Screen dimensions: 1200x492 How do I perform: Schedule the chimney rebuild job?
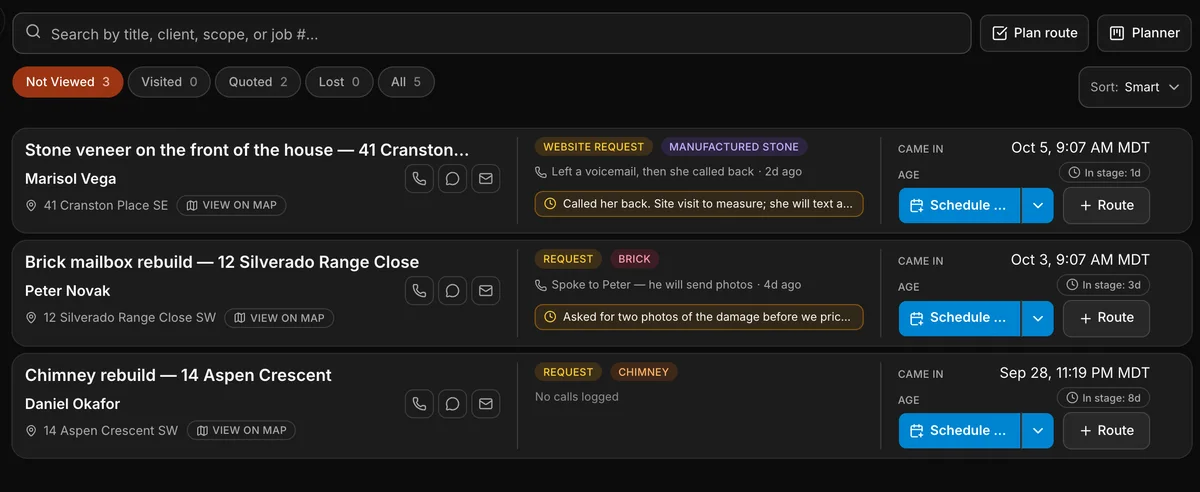[960, 430]
